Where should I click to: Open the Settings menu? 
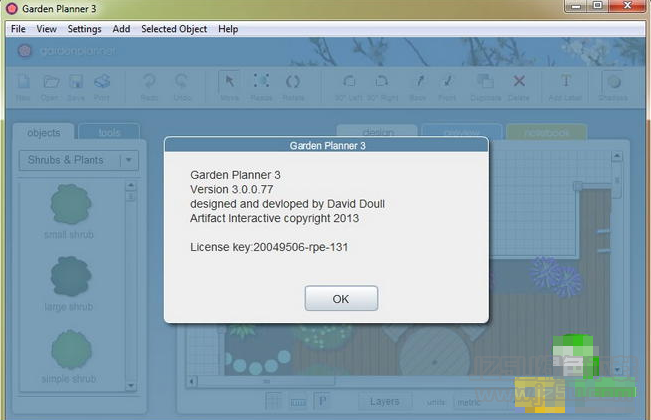coord(84,29)
